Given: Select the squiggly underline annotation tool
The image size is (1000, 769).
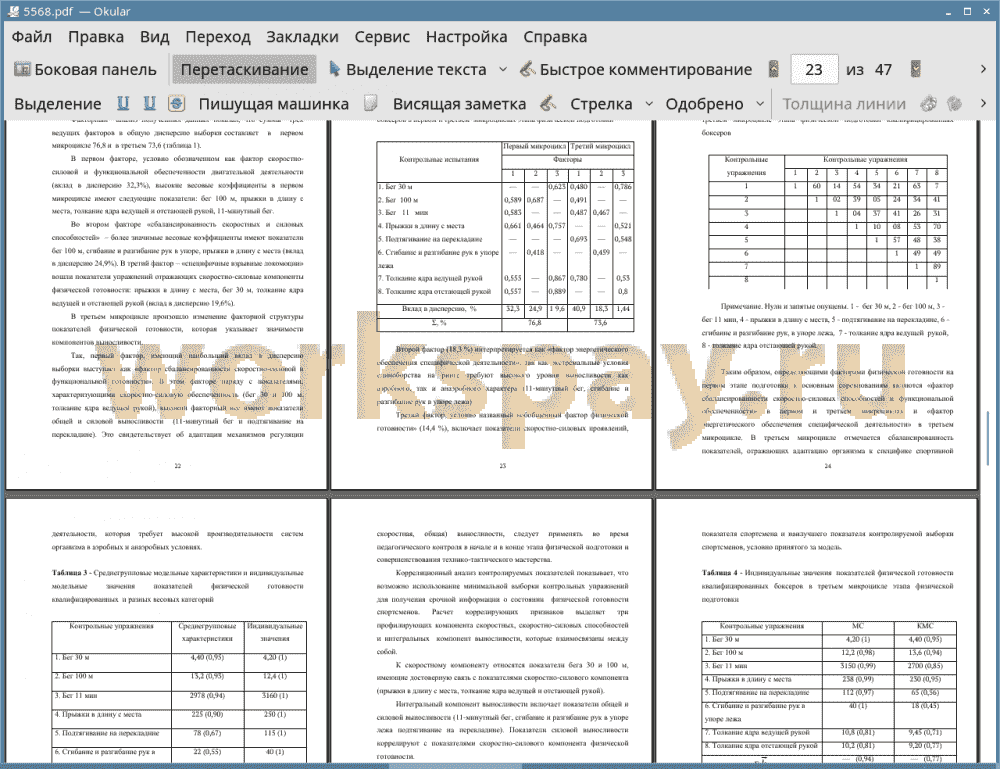Looking at the screenshot, I should coord(149,103).
